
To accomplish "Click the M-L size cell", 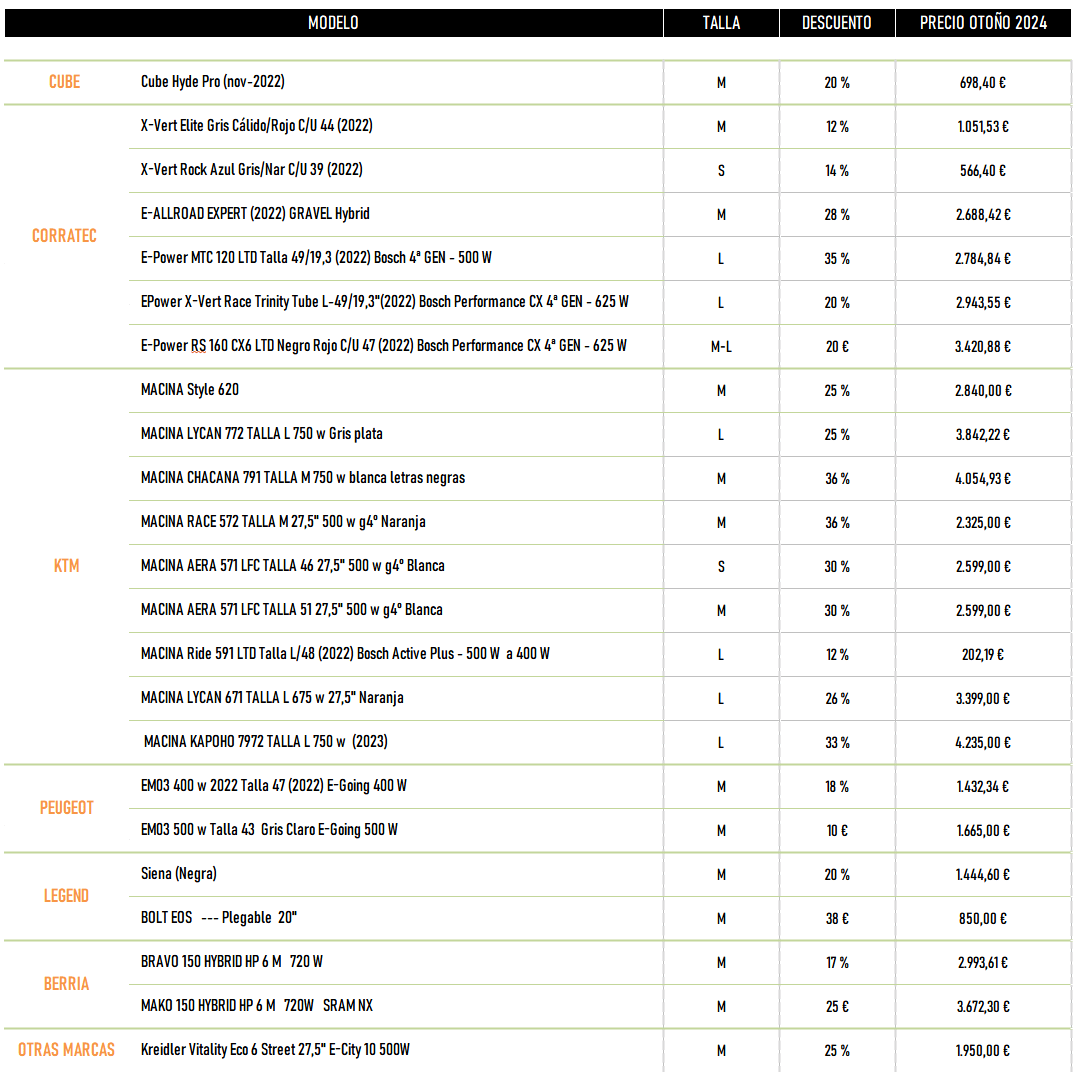I will (x=721, y=347).
